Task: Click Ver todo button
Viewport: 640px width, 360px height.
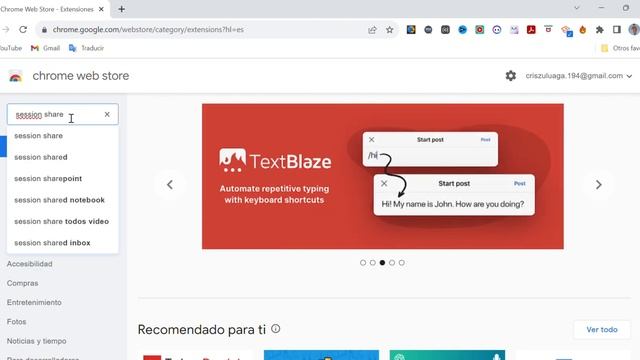Action: [602, 329]
